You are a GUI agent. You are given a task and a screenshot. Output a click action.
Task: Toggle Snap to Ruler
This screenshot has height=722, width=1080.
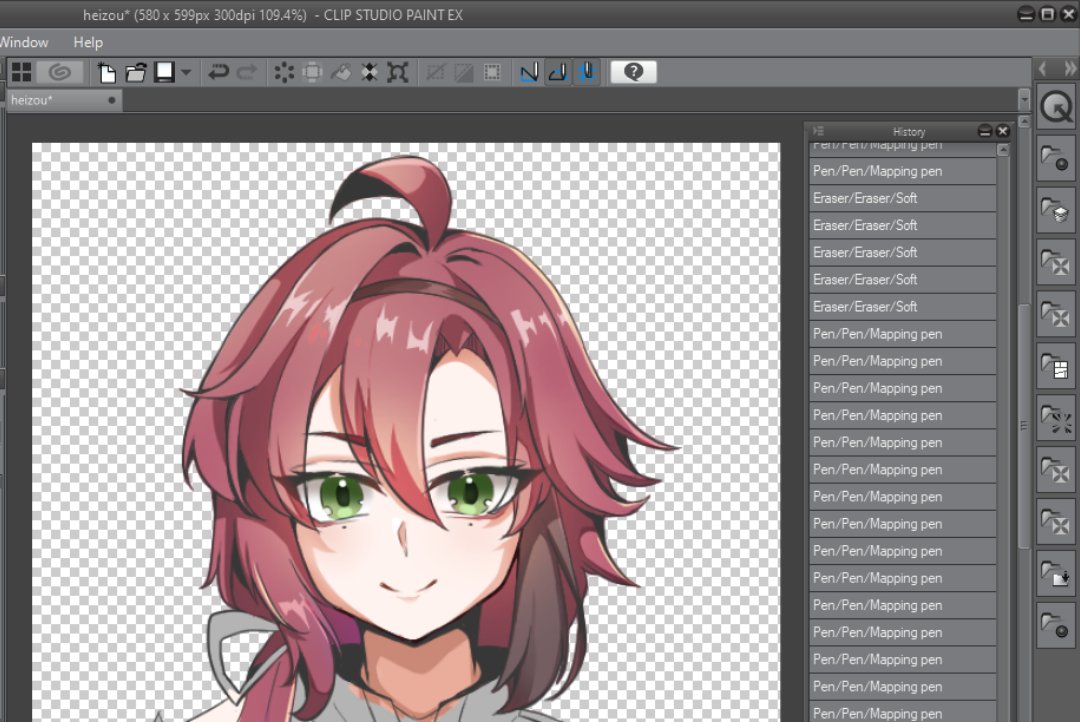point(529,72)
